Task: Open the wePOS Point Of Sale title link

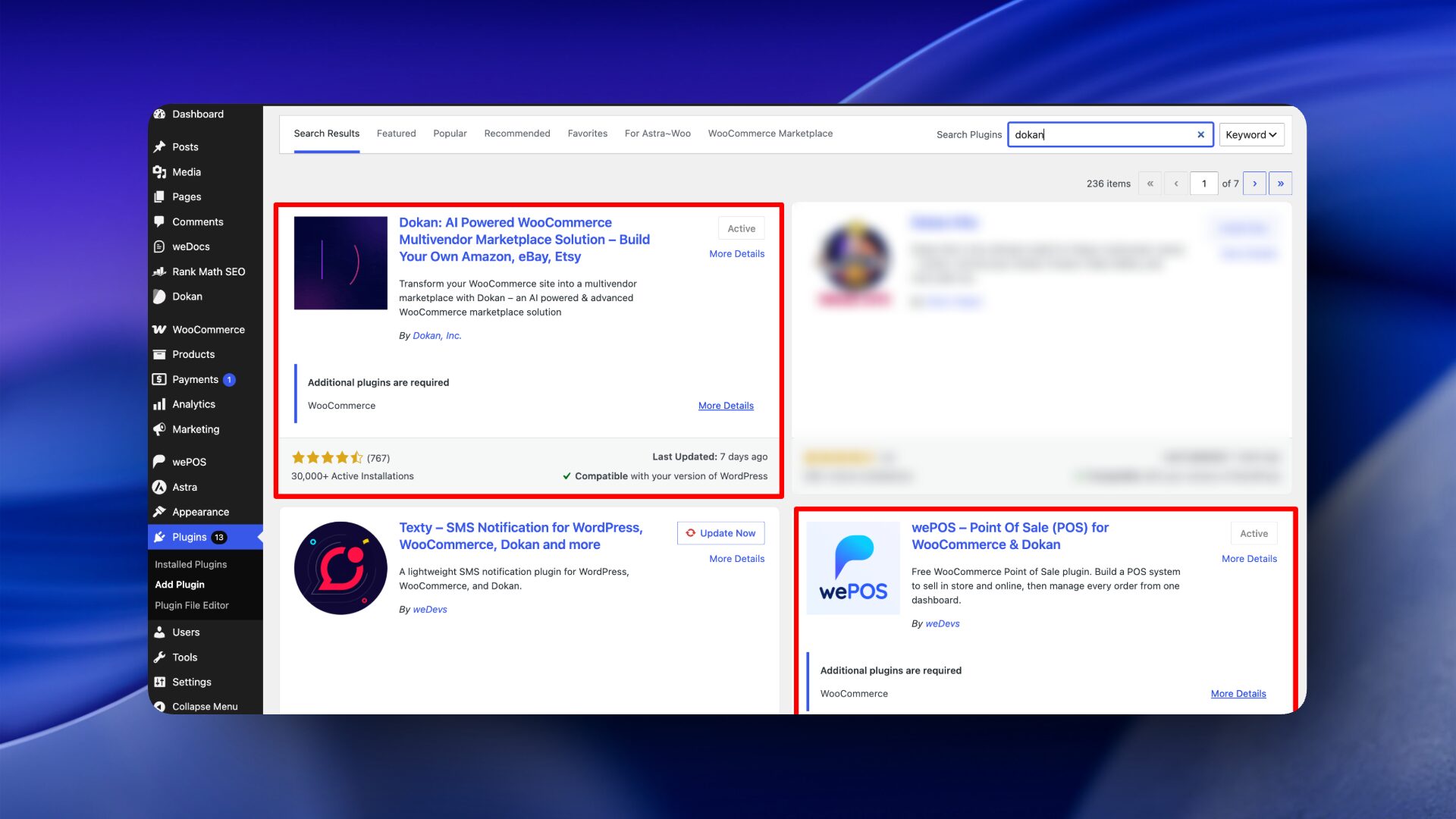Action: (x=1010, y=536)
